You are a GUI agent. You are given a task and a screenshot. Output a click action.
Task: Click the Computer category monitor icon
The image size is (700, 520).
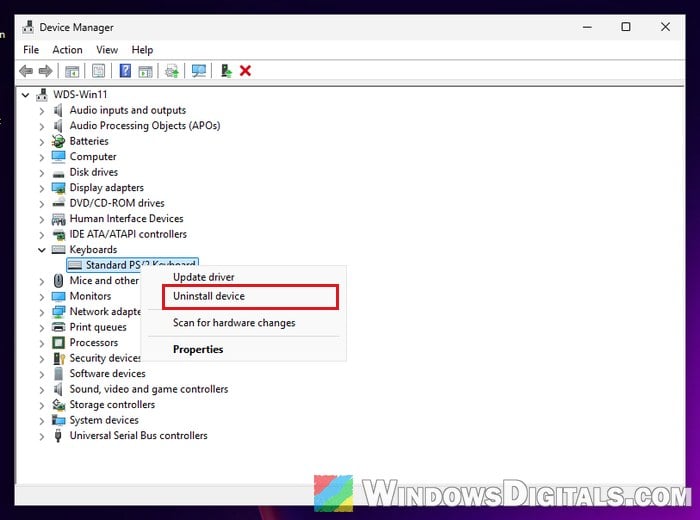[58, 157]
